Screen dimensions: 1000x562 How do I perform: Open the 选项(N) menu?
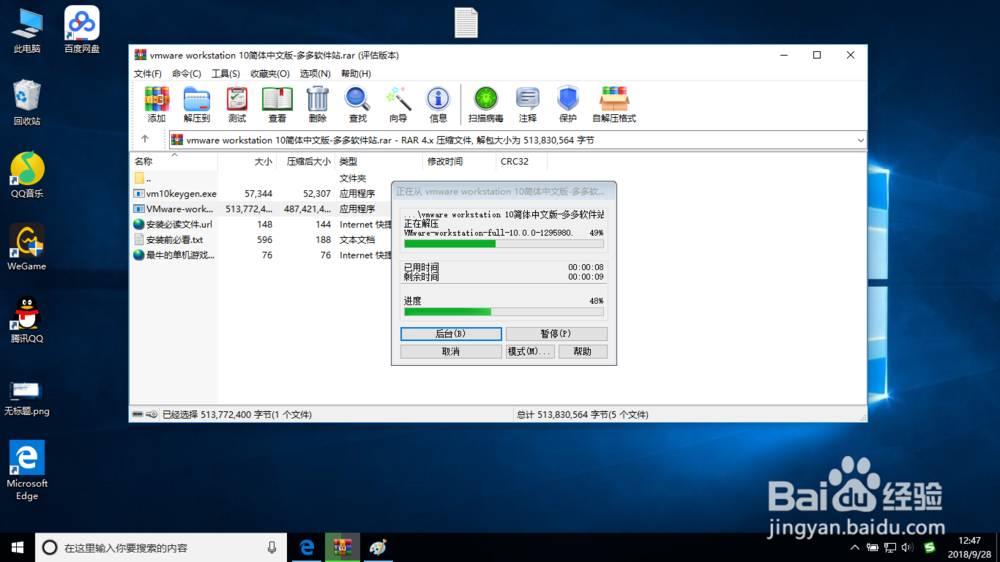(x=315, y=73)
